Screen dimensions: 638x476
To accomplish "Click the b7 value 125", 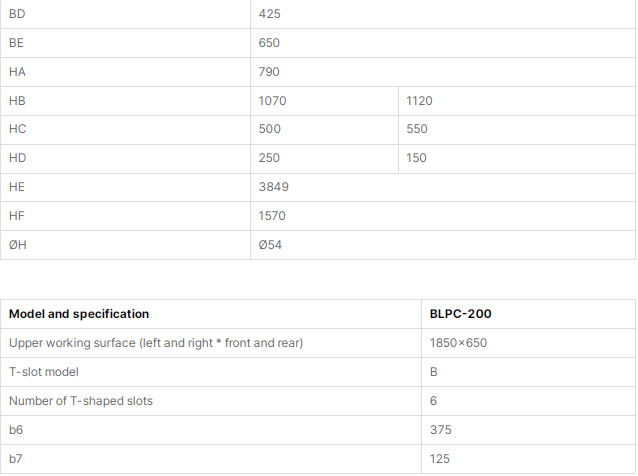I will [x=440, y=459].
